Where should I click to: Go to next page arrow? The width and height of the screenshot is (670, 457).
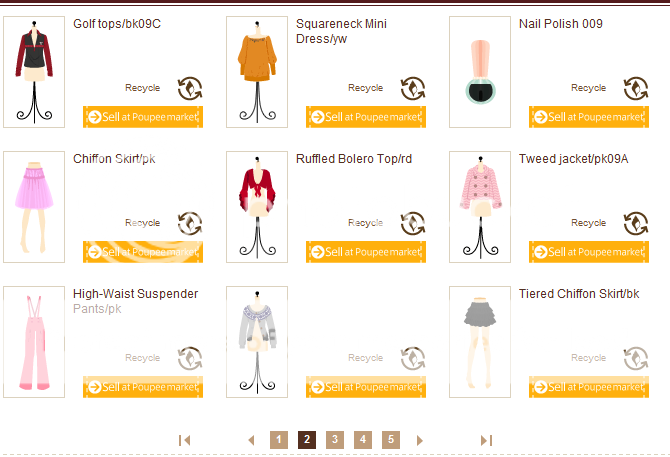pyautogui.click(x=420, y=440)
